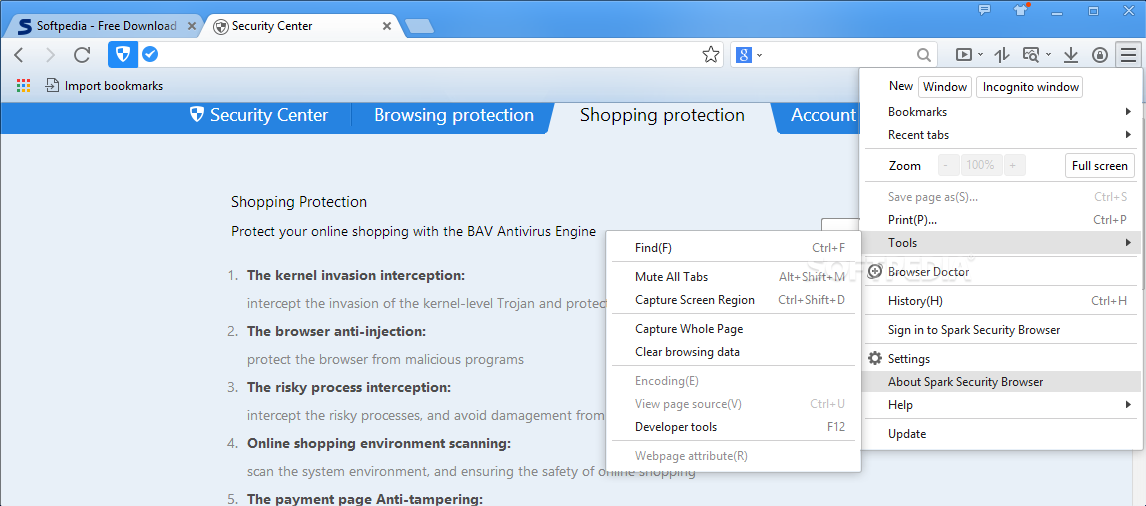Screen dimensions: 1146x506
Task: Click the magnifier search icon
Action: point(924,55)
